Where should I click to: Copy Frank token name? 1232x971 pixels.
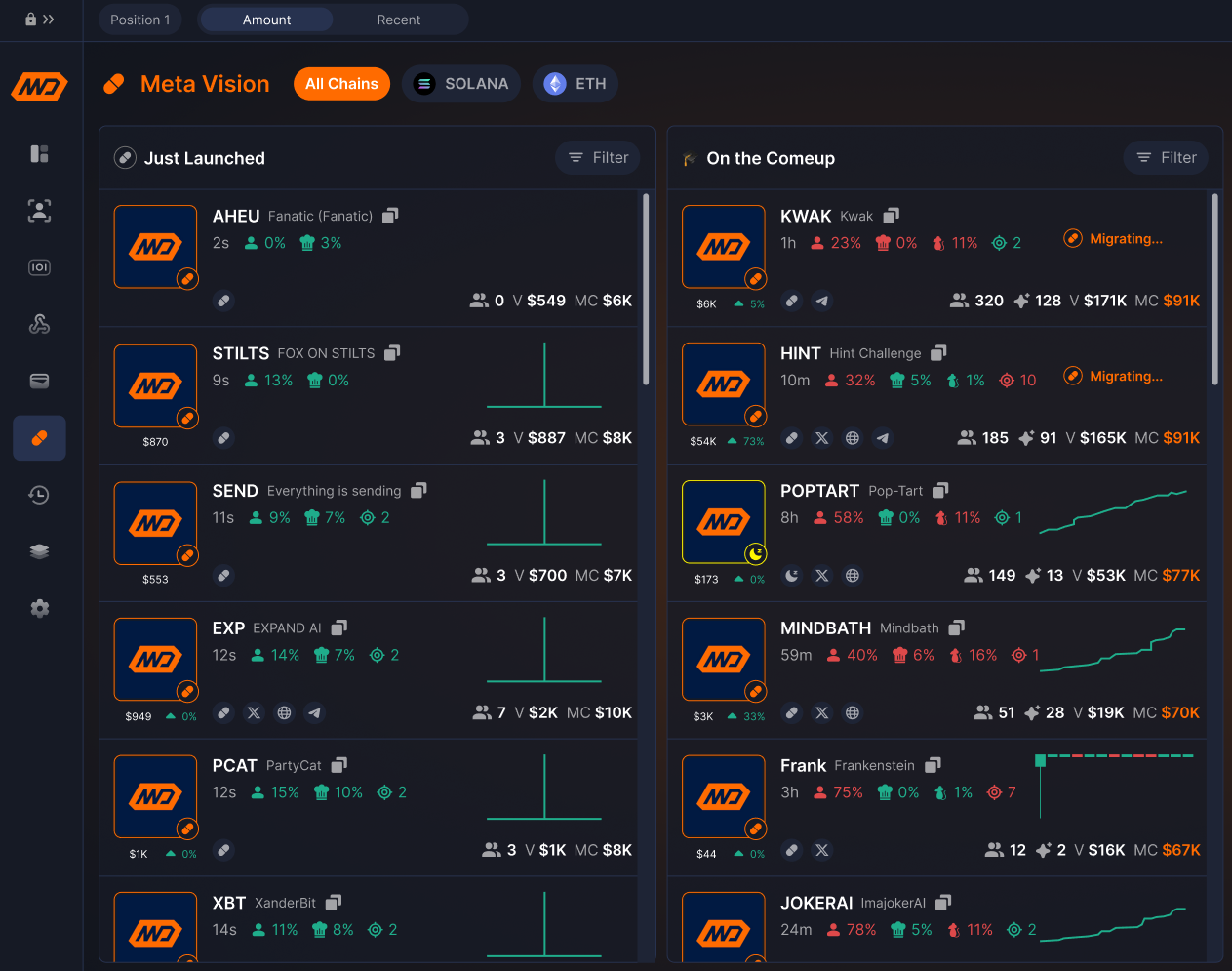coord(933,766)
